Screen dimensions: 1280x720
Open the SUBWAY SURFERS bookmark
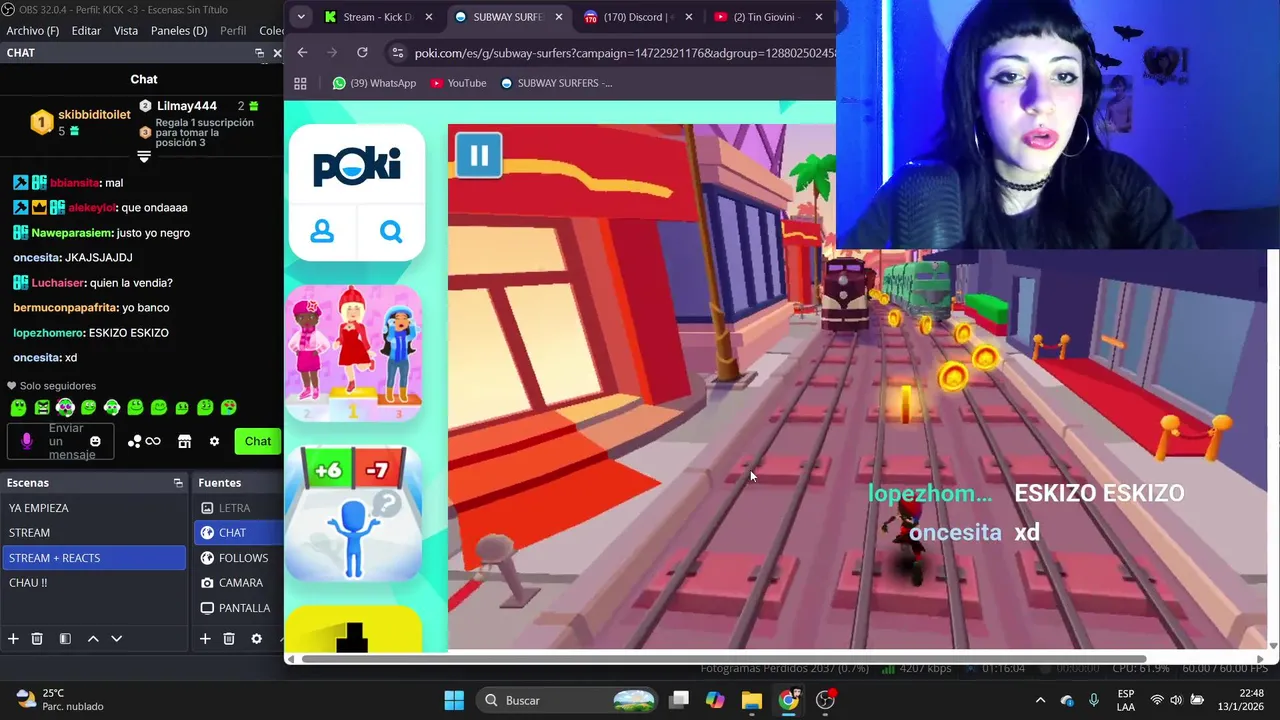pyautogui.click(x=556, y=83)
